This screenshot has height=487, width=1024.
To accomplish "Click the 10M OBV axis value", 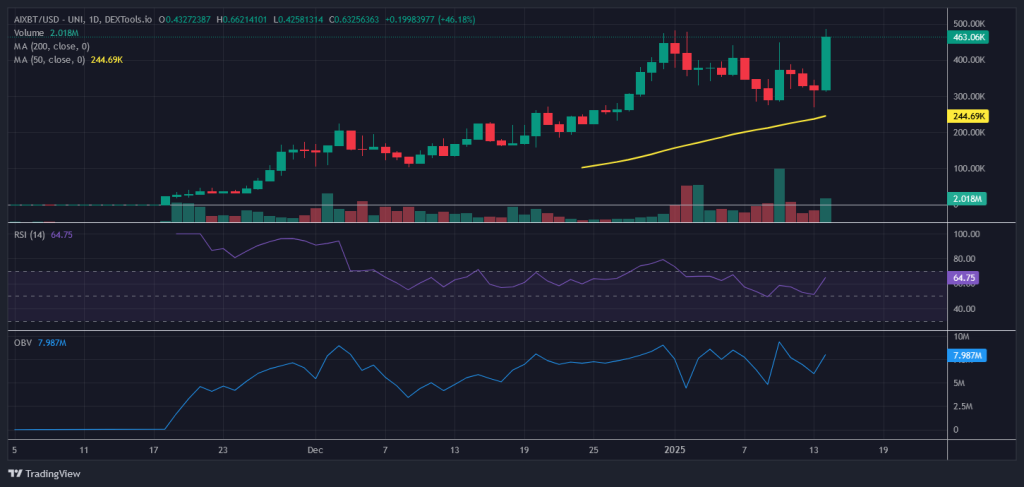I will tap(961, 337).
